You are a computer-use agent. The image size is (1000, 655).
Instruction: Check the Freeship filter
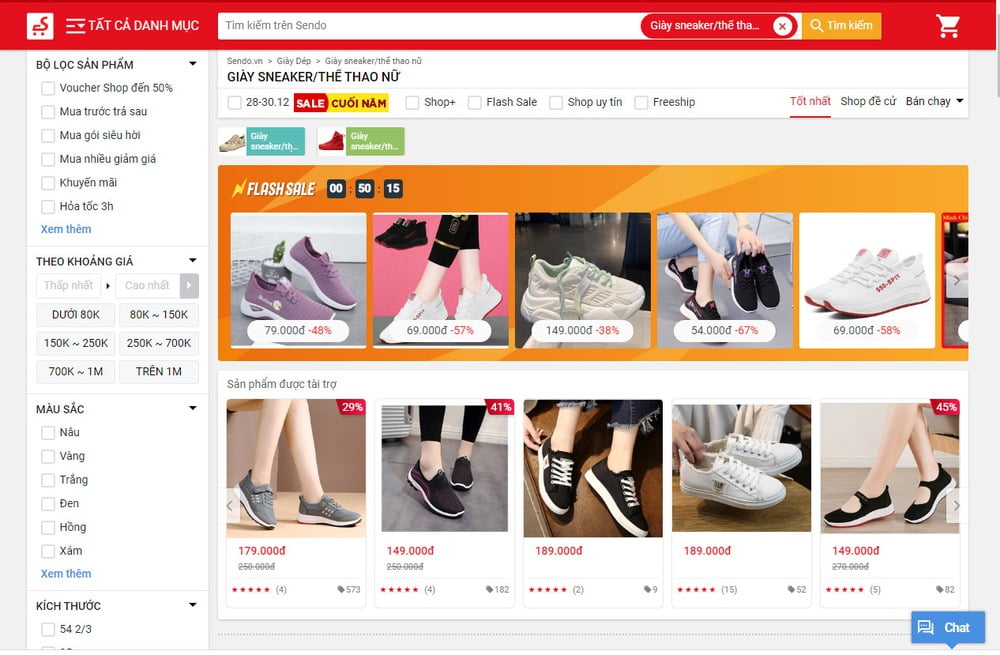(640, 102)
